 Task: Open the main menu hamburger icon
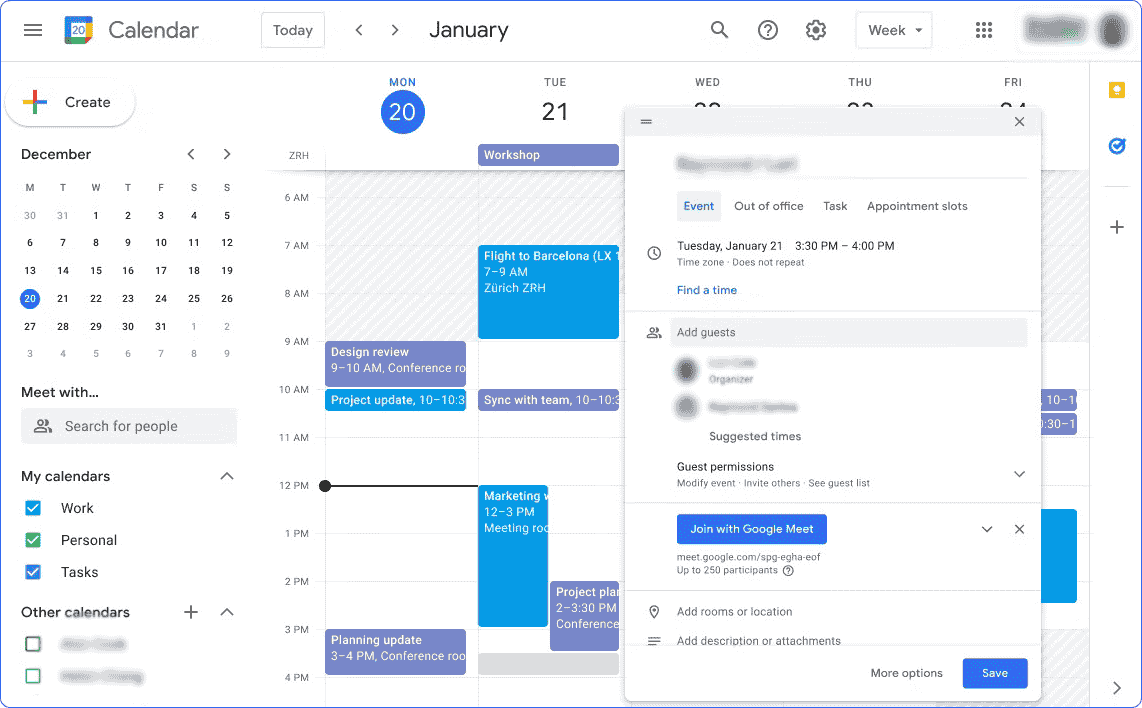pyautogui.click(x=33, y=30)
